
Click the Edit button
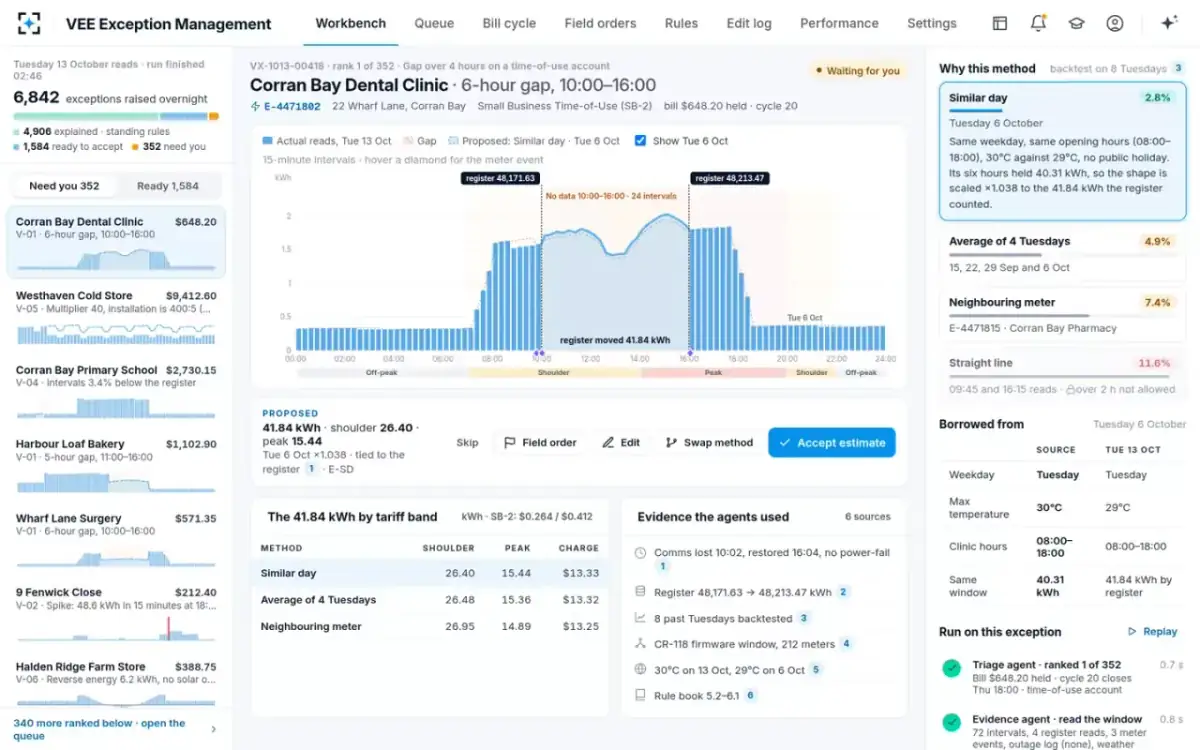[621, 443]
